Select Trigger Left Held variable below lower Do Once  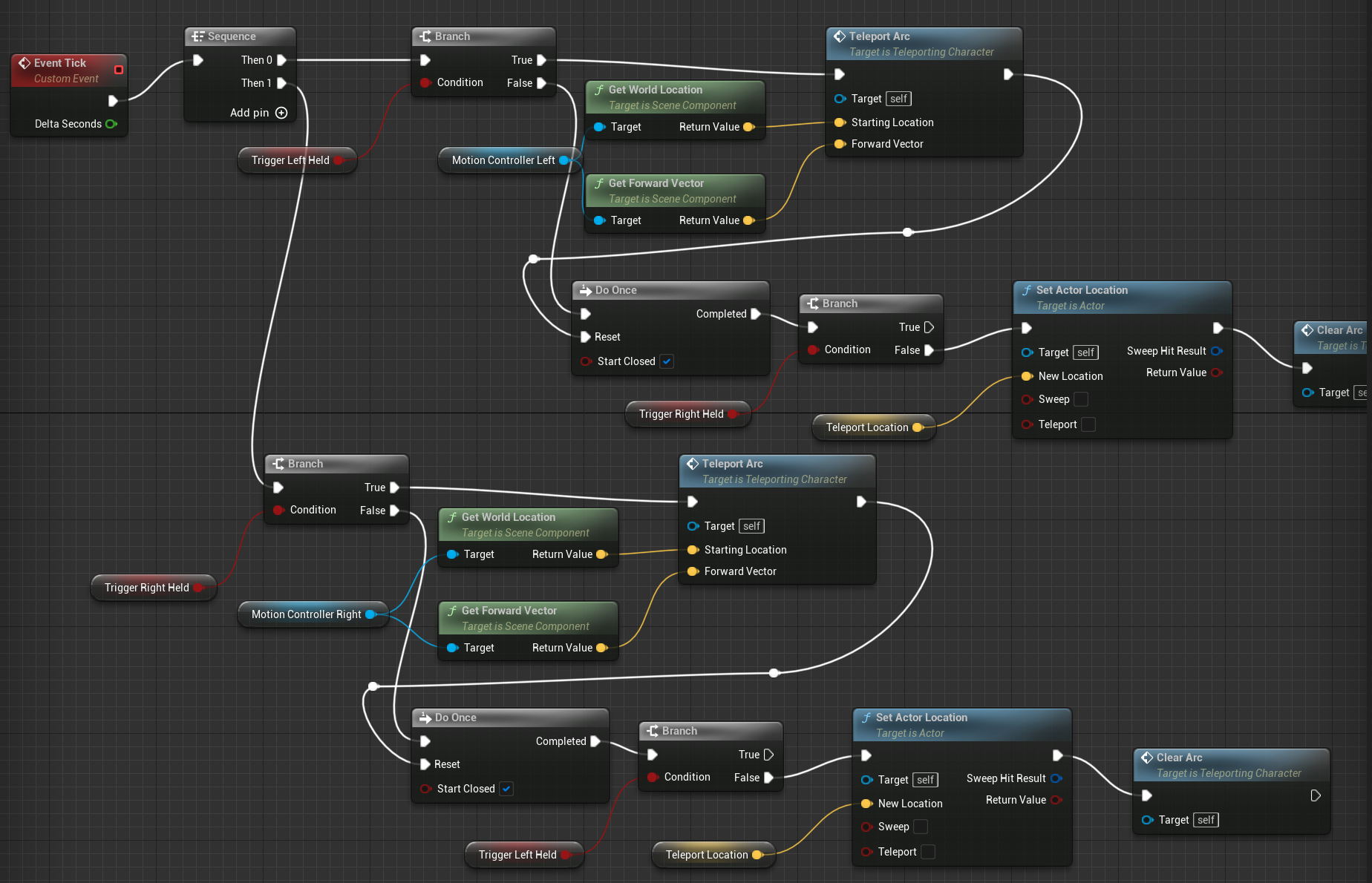[x=524, y=855]
